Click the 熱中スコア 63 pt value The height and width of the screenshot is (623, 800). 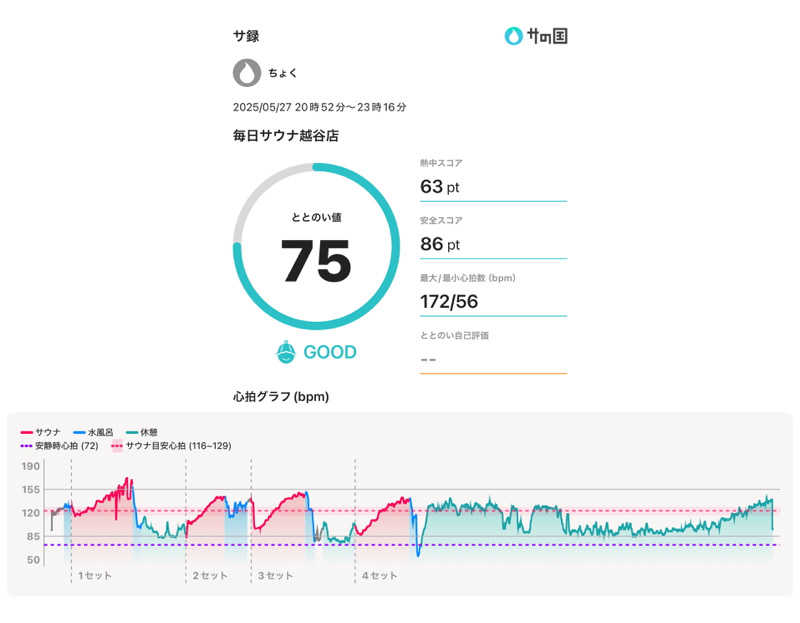[440, 186]
